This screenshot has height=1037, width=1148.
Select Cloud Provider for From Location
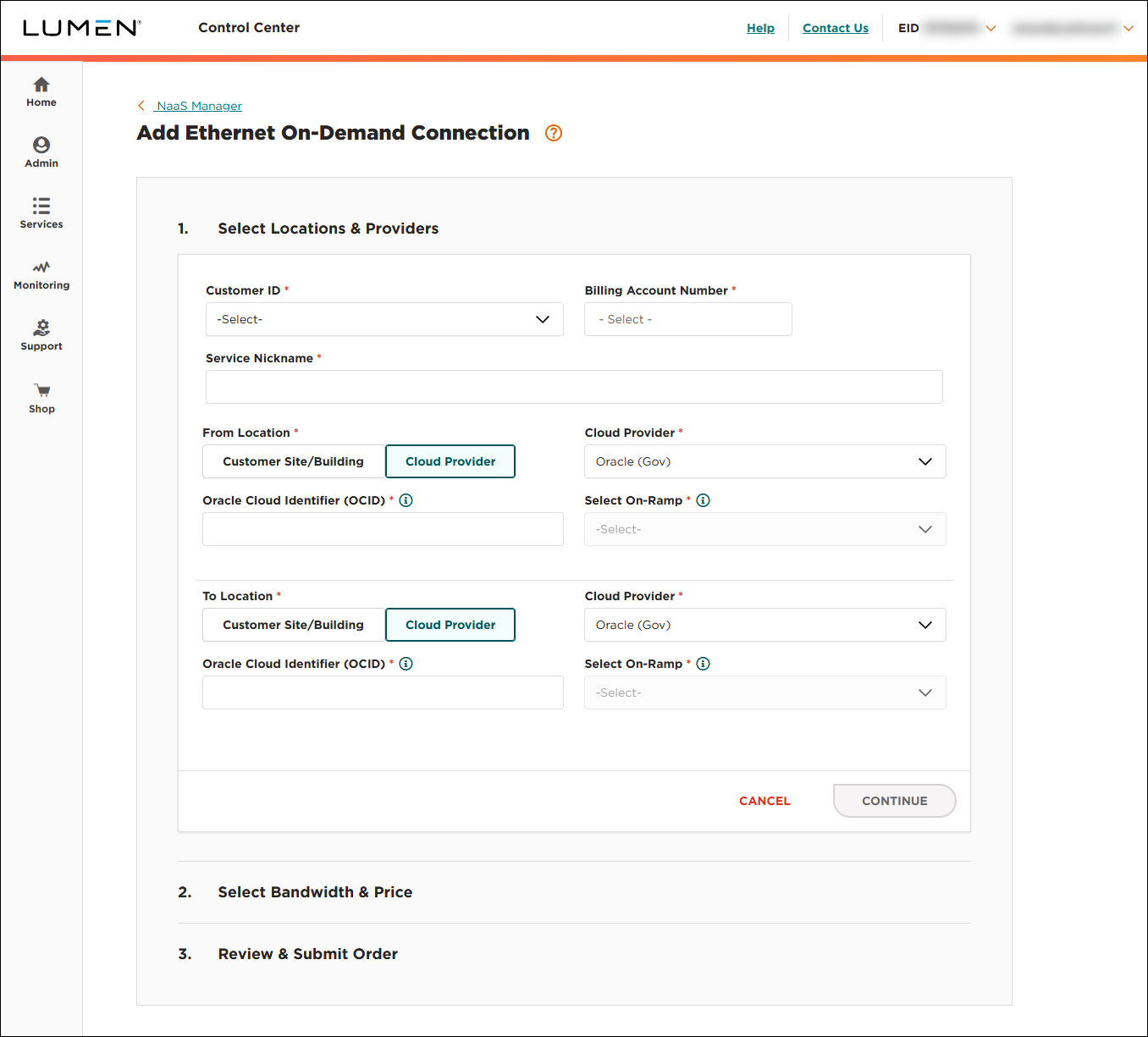[x=450, y=461]
